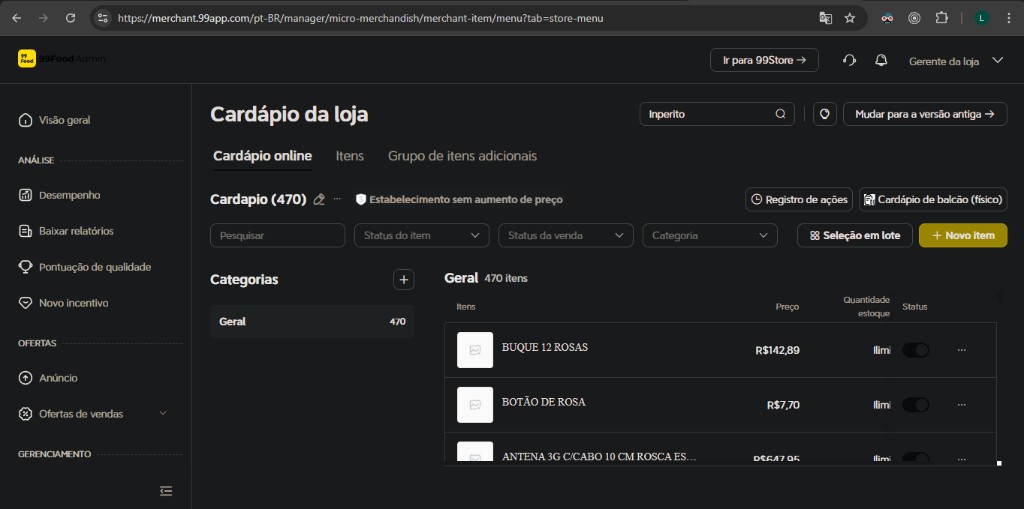Toggle the status switch for BOTÃO DE ROSA
The width and height of the screenshot is (1024, 509).
916,405
